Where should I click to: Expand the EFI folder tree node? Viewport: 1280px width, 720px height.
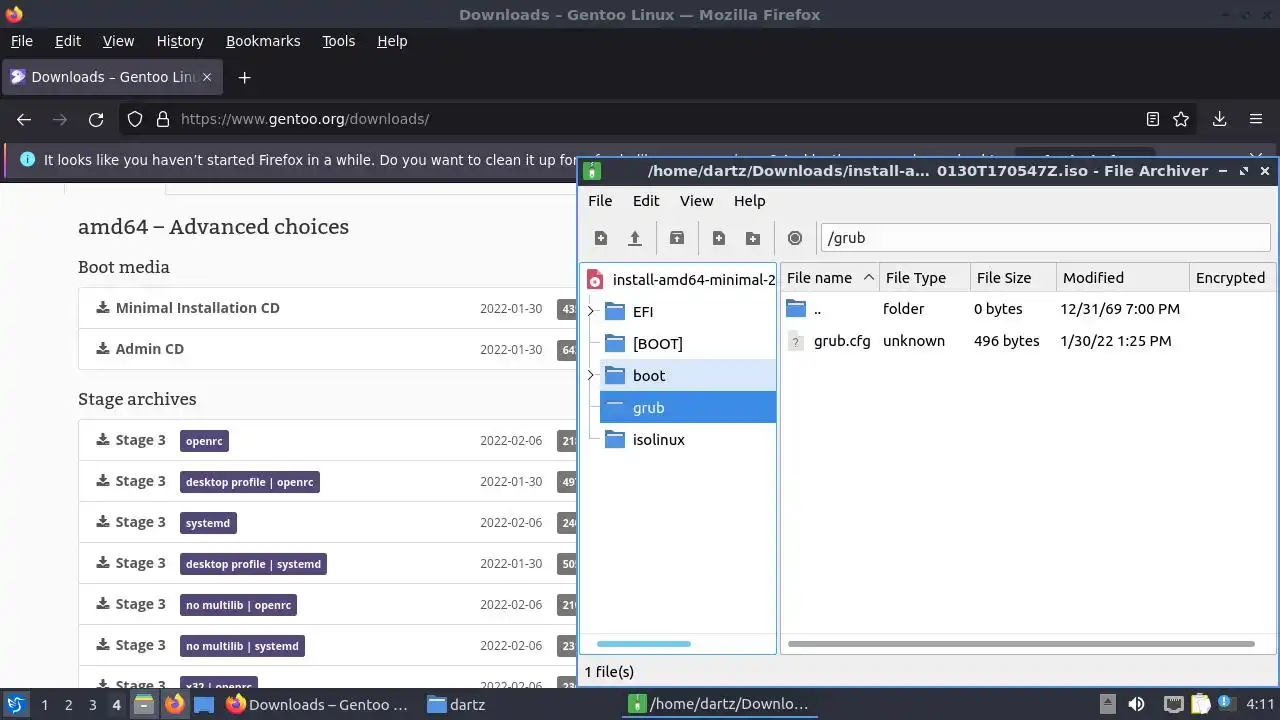pos(591,312)
